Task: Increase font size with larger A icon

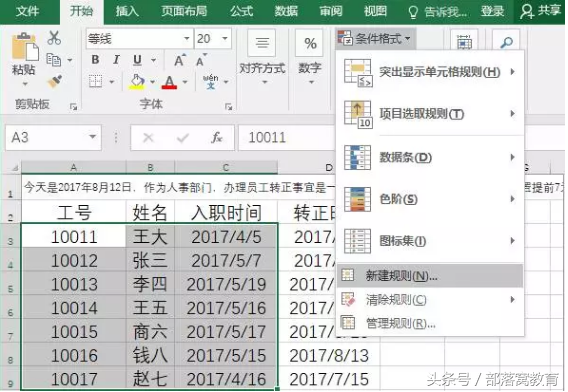Action: point(180,61)
